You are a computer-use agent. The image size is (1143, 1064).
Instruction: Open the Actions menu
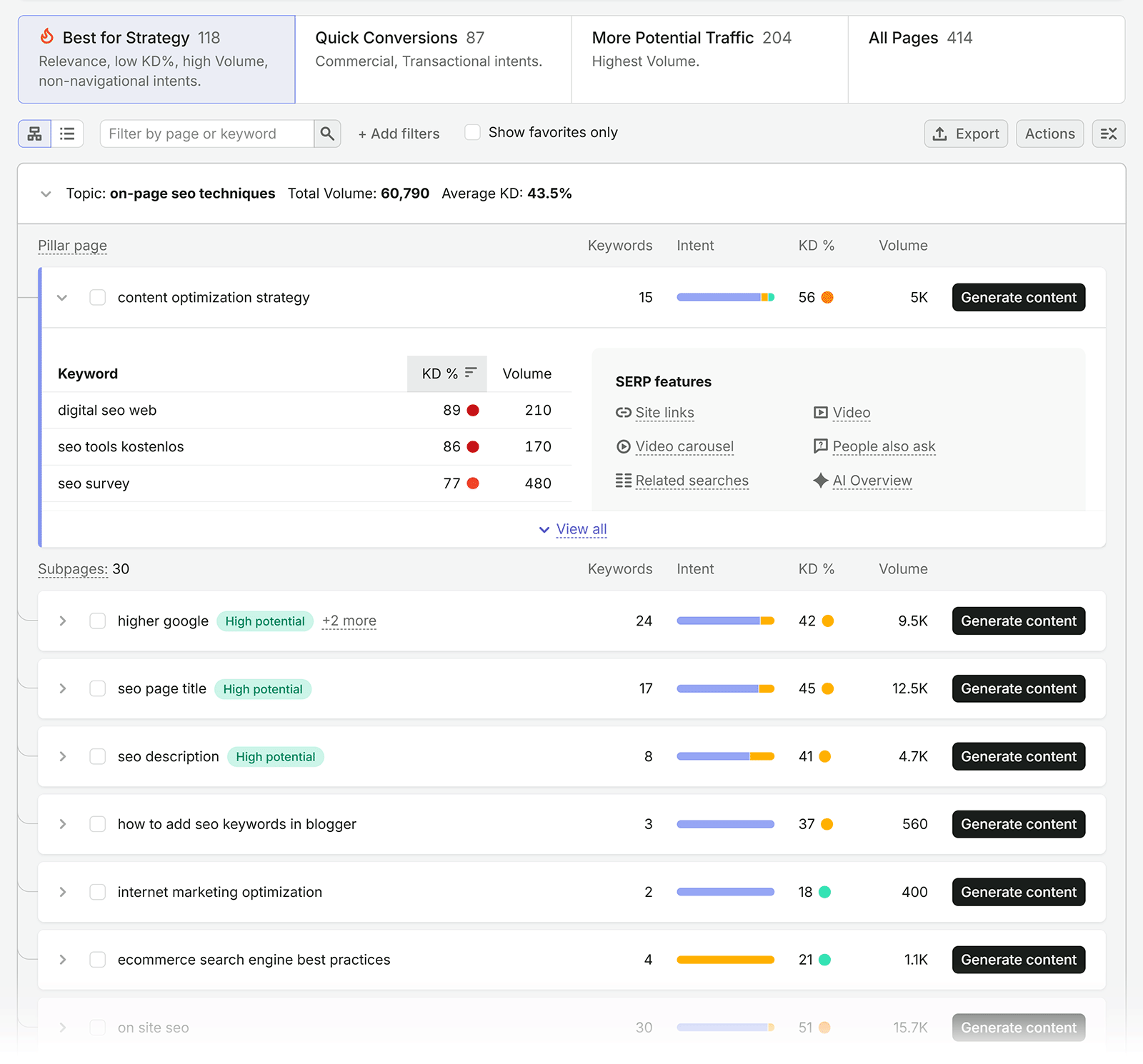pyautogui.click(x=1049, y=134)
